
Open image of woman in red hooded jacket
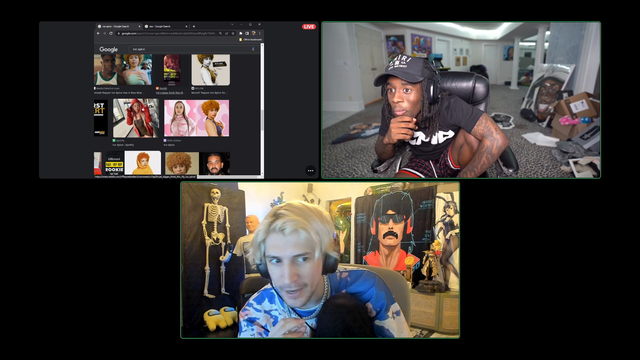pyautogui.click(x=136, y=118)
